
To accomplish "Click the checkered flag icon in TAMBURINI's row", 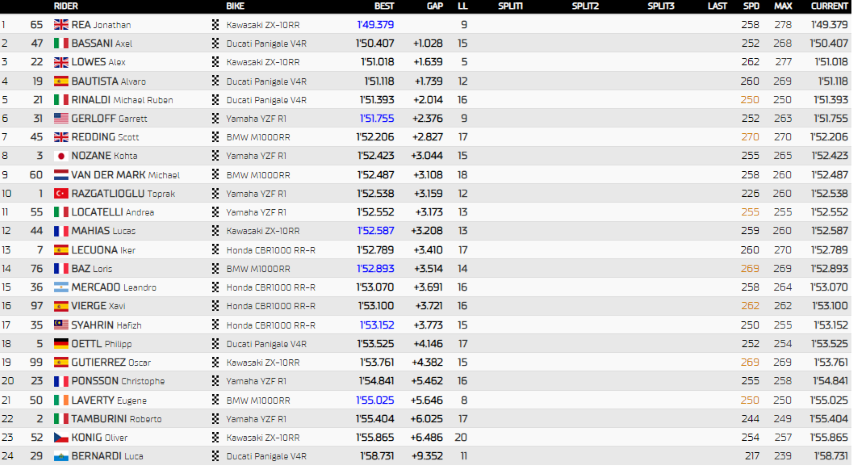I will click(216, 419).
